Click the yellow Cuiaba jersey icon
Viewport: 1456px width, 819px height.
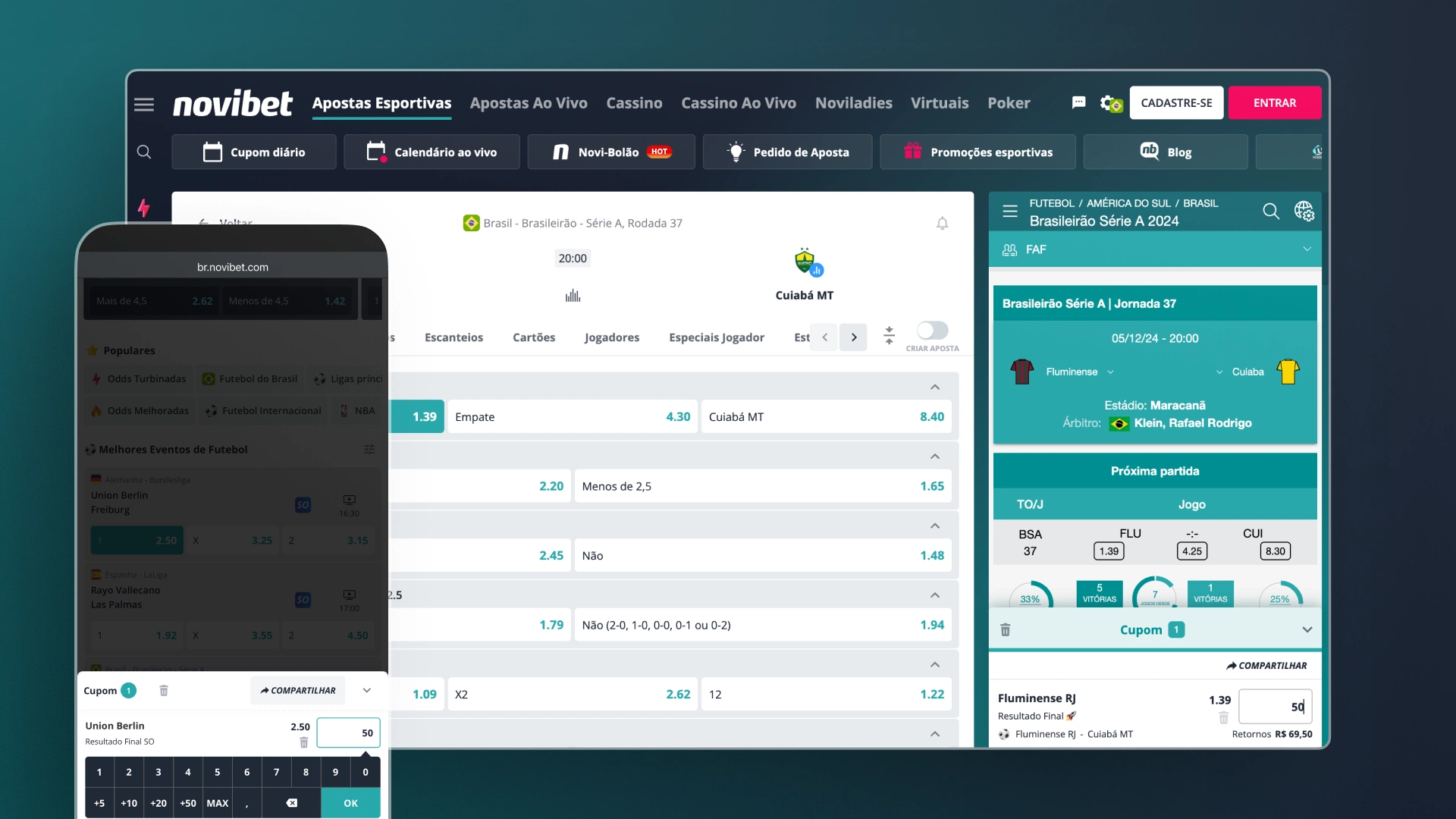[1288, 372]
